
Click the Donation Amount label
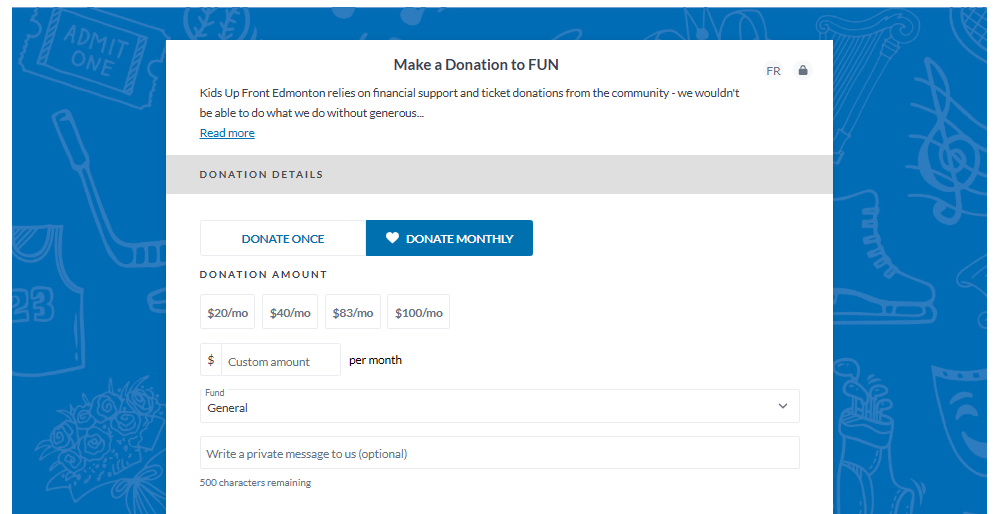pos(263,274)
